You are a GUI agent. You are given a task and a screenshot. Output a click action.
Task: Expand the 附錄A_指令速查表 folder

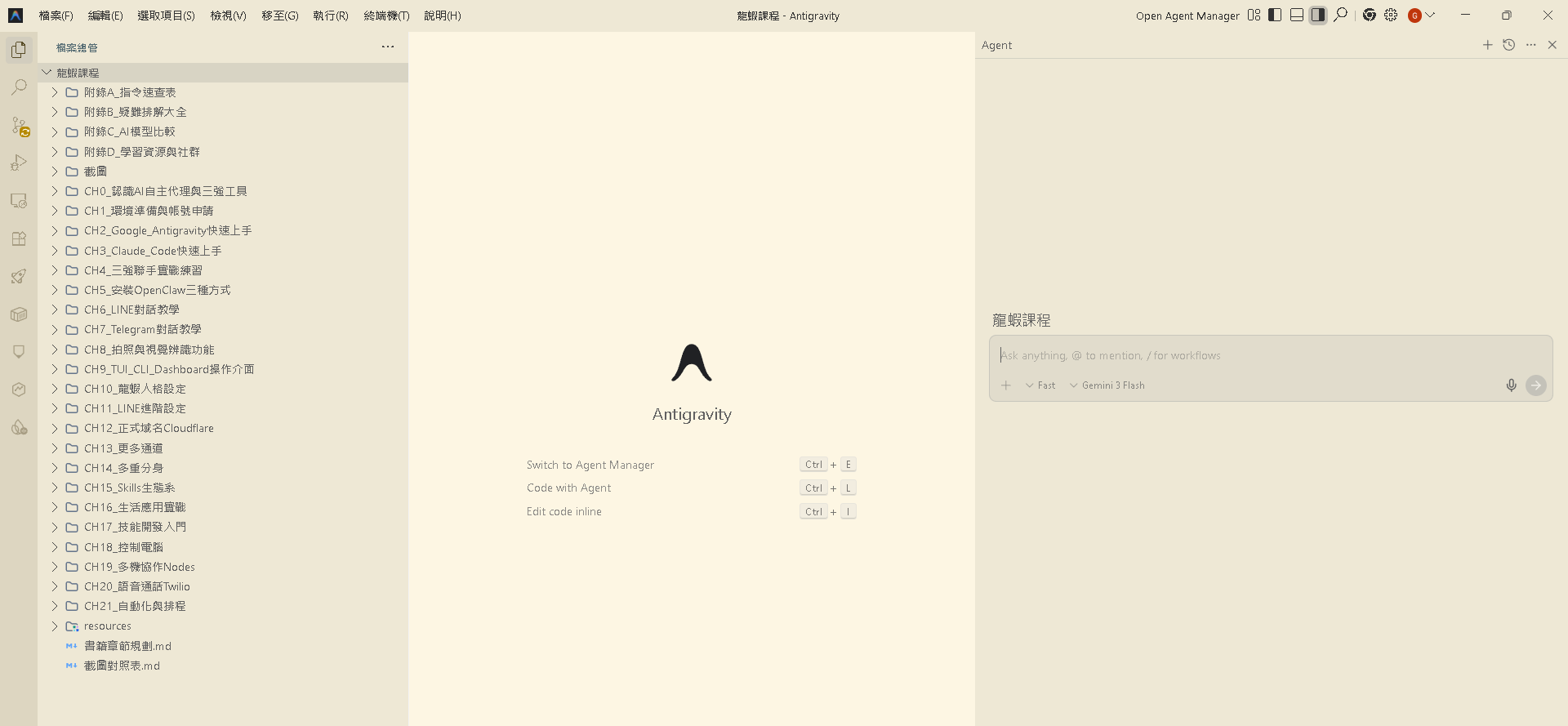tap(223, 92)
